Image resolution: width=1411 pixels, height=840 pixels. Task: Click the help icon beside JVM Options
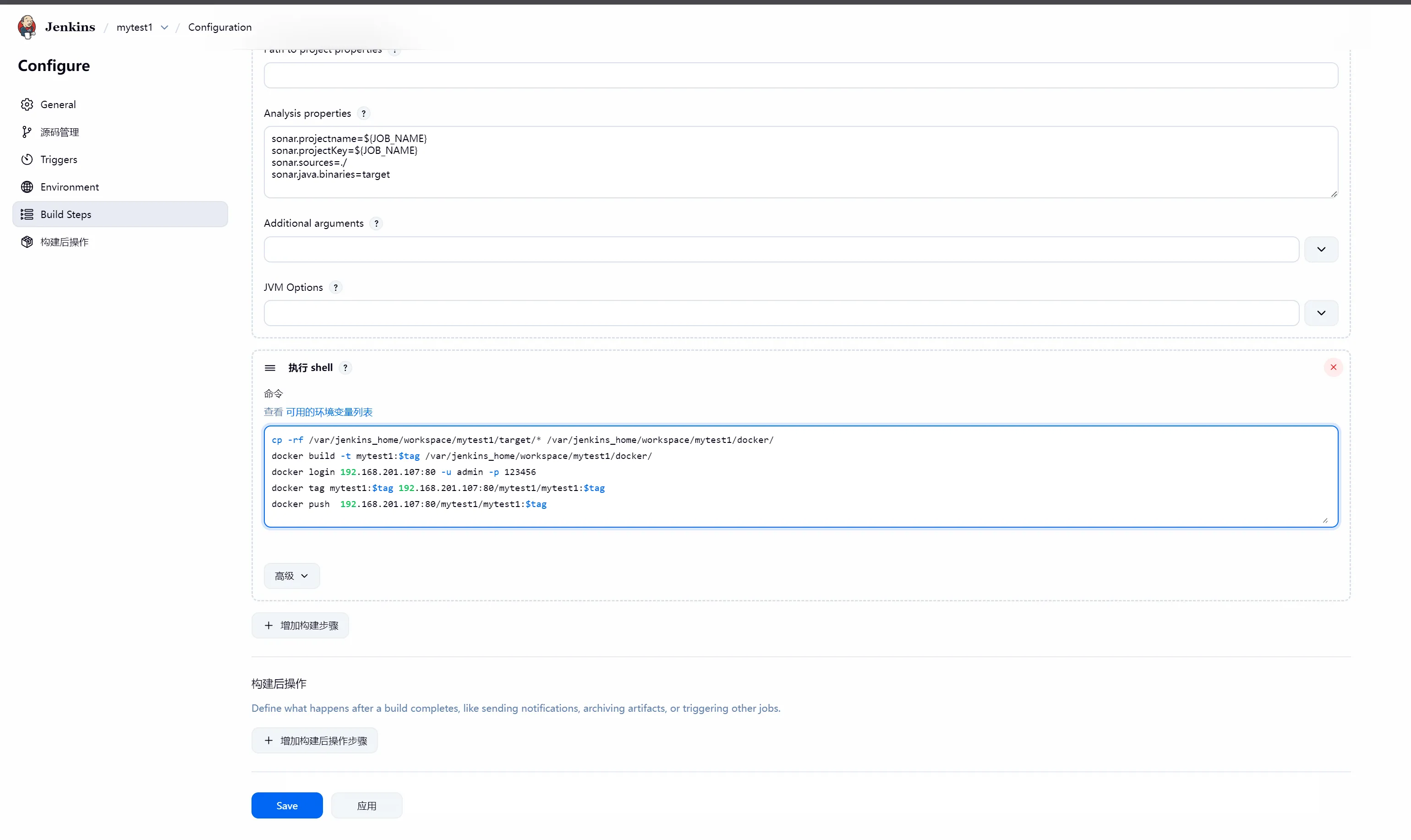pyautogui.click(x=335, y=288)
